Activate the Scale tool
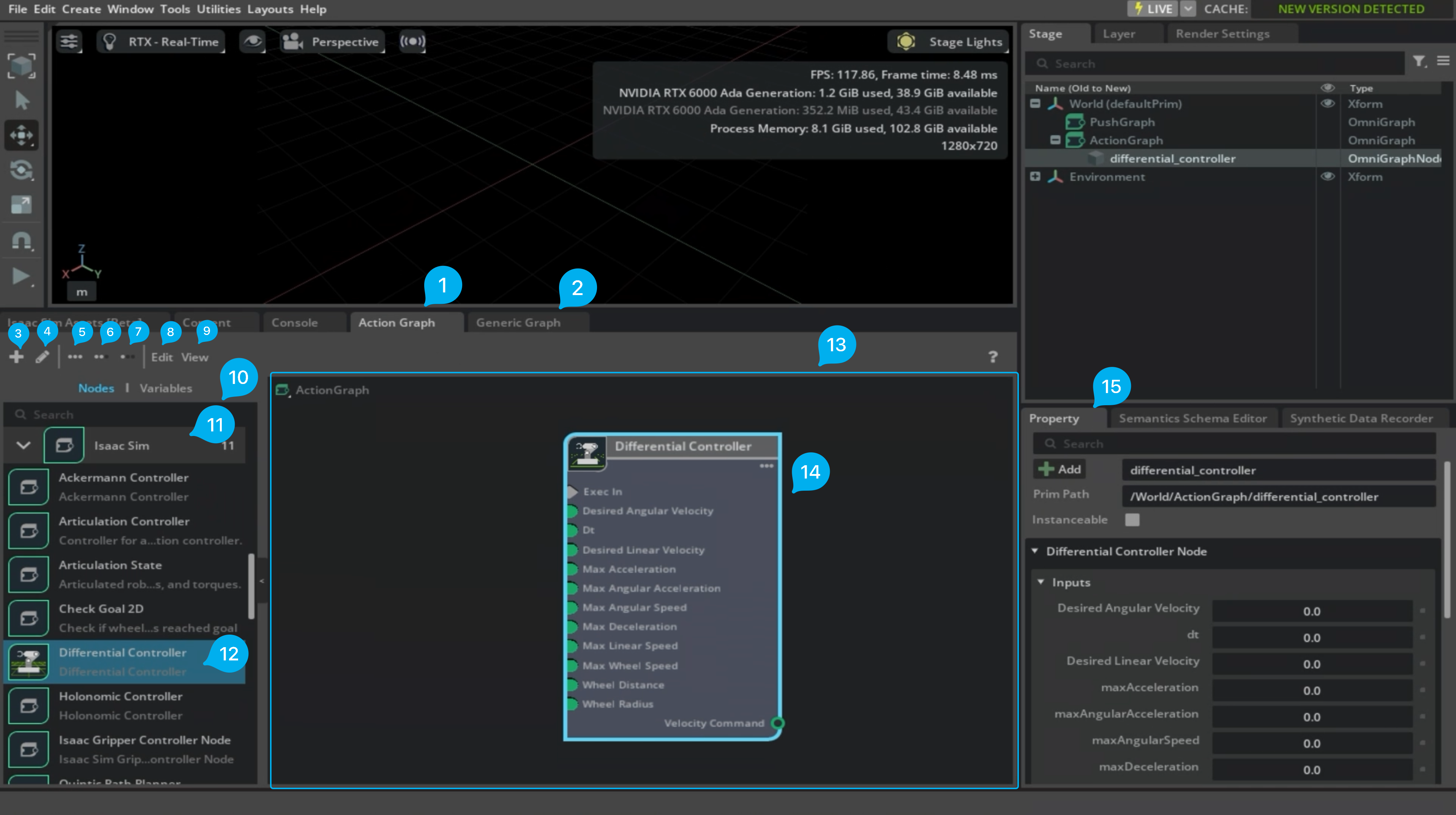Viewport: 1456px width, 815px height. [x=22, y=205]
